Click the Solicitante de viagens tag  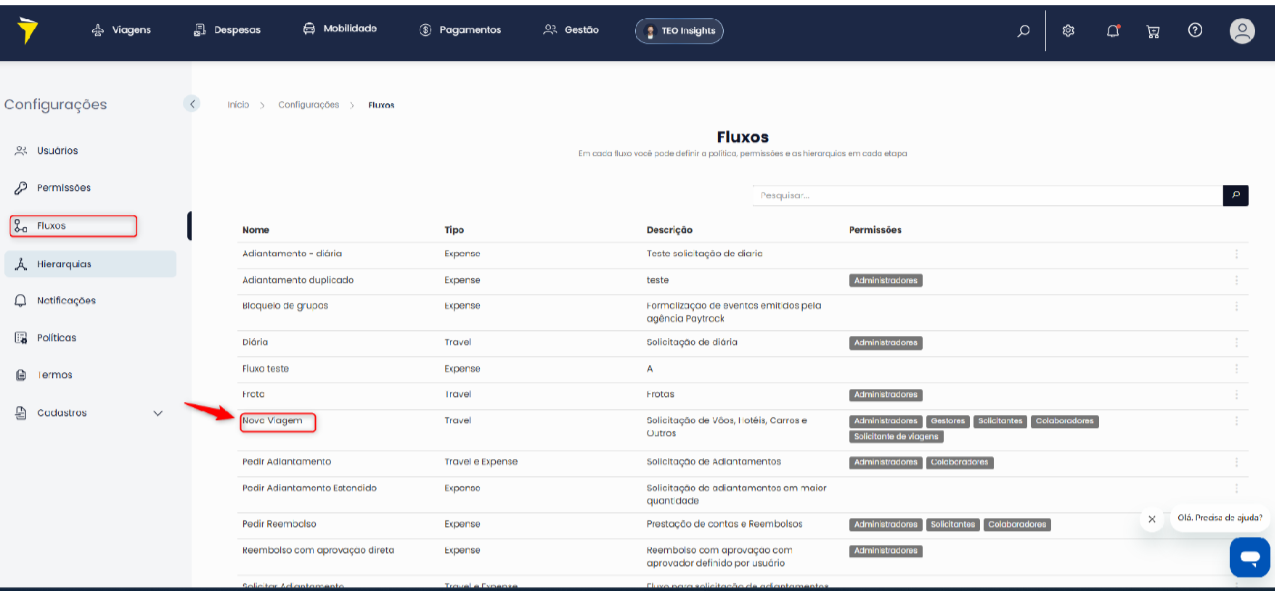point(897,437)
